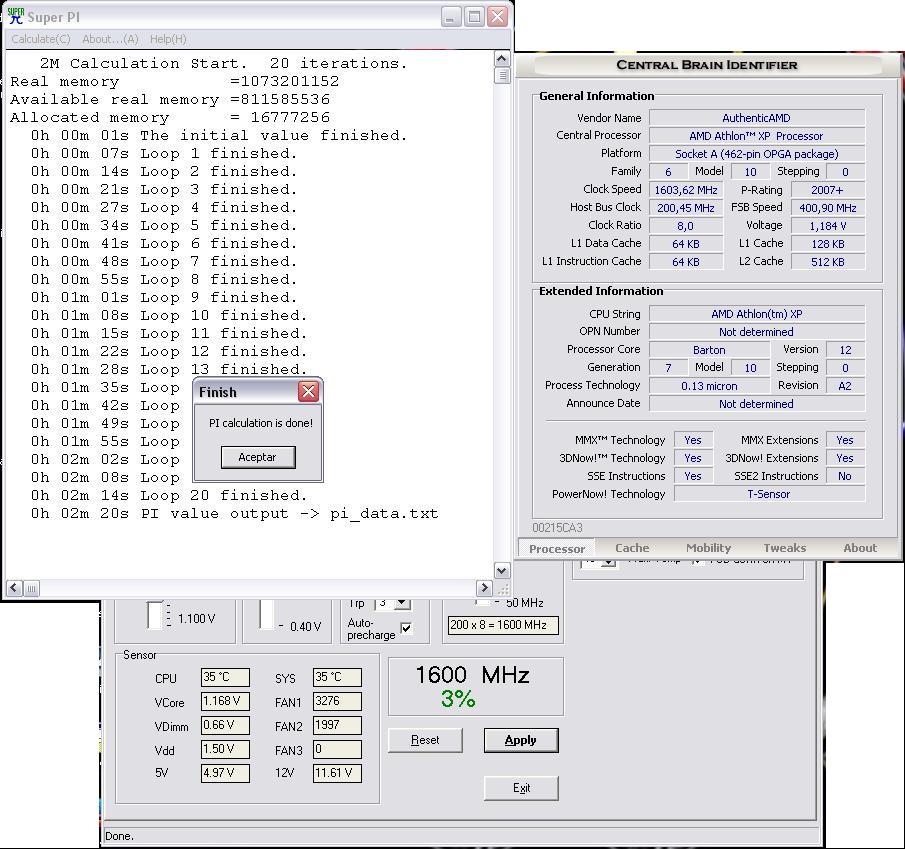Click the vertical scrollbar up arrow in Super PI
The height and width of the screenshot is (849, 905).
502,59
